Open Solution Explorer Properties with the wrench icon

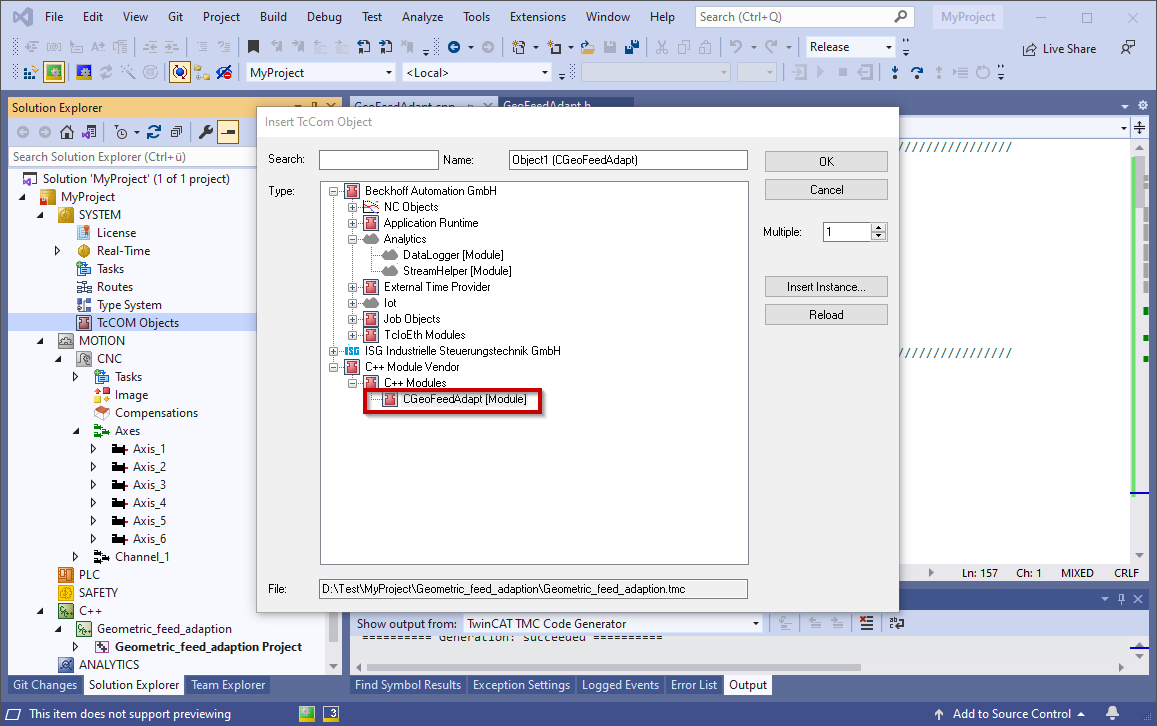tap(207, 131)
